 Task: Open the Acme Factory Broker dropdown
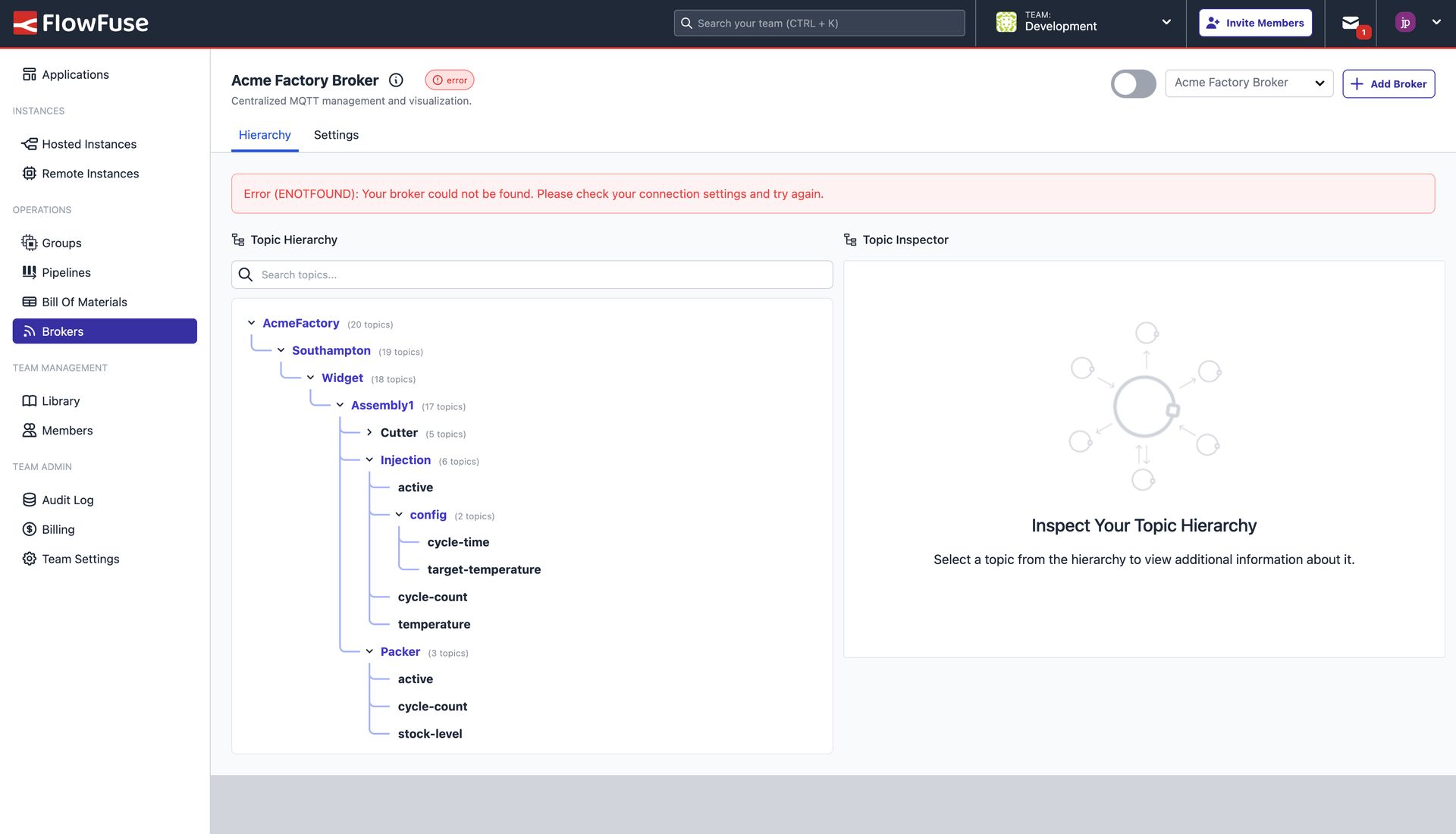[x=1249, y=83]
